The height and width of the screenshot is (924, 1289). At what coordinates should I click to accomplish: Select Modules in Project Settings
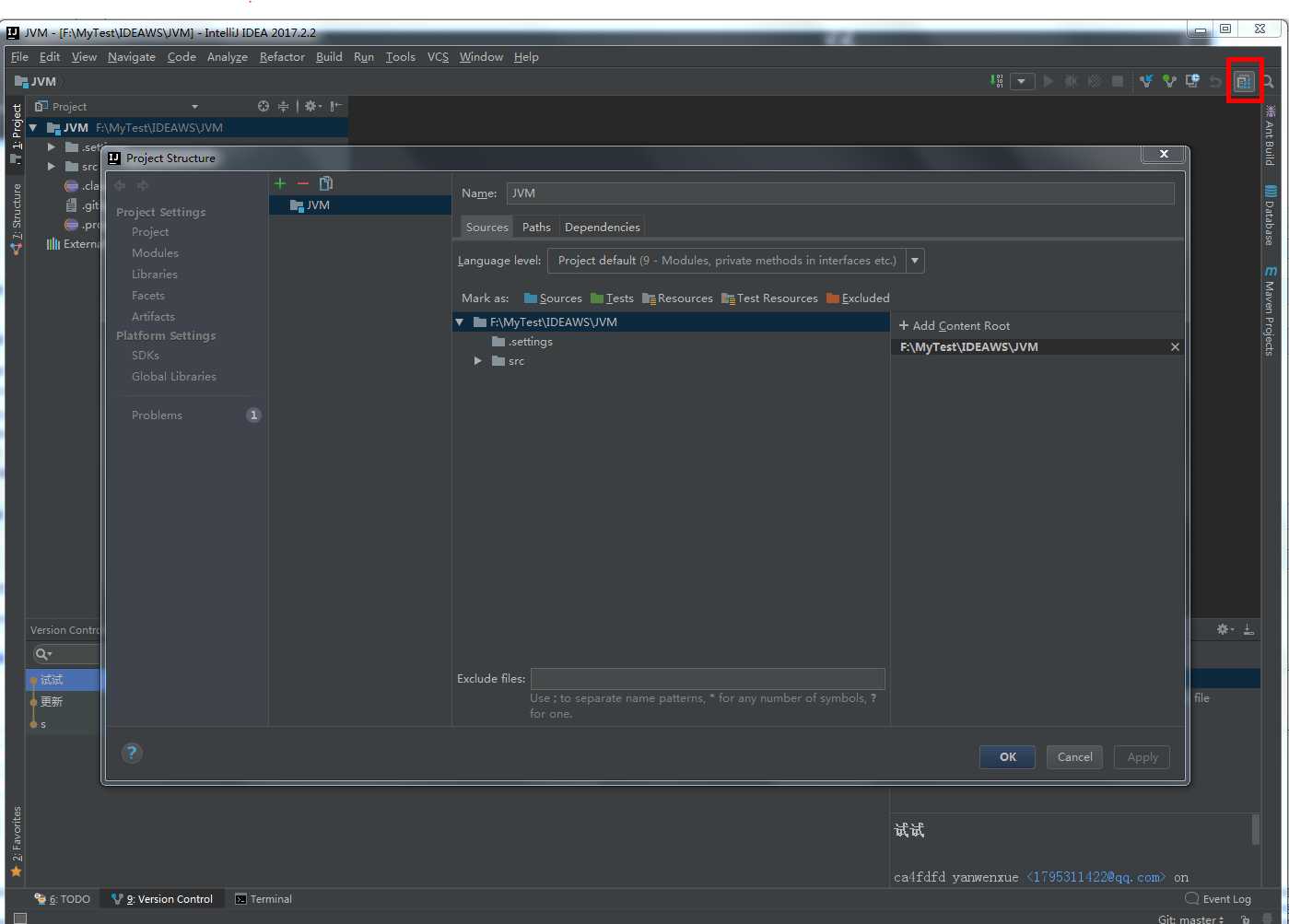click(155, 253)
